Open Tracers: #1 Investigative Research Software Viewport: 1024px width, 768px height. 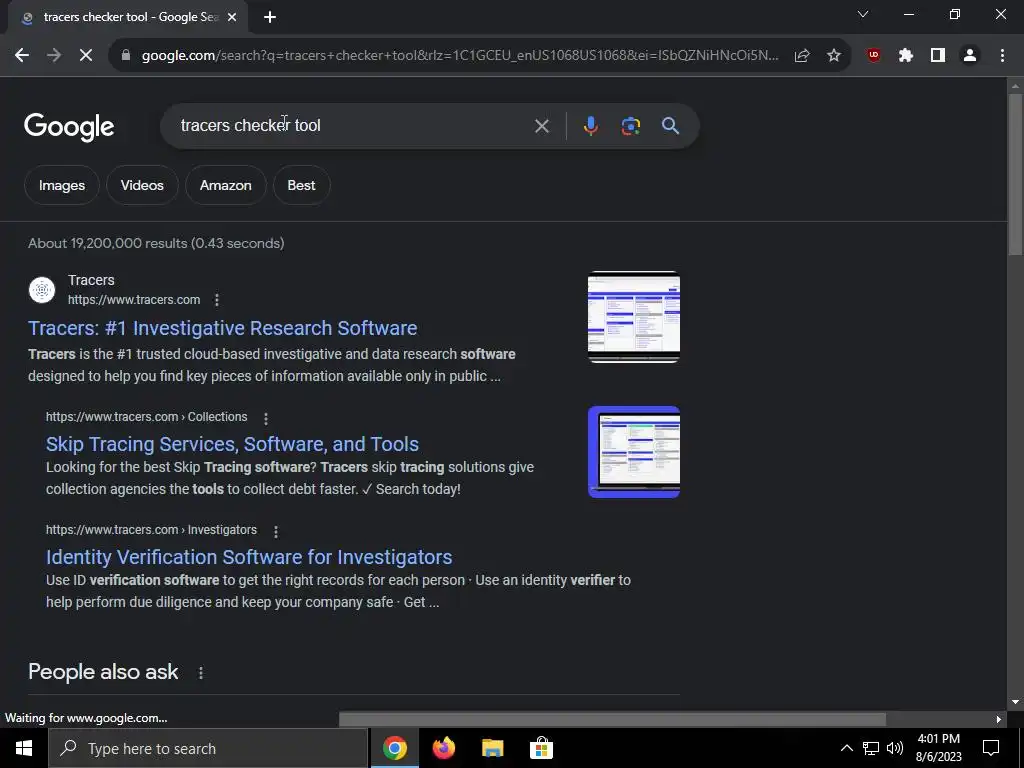tap(223, 328)
